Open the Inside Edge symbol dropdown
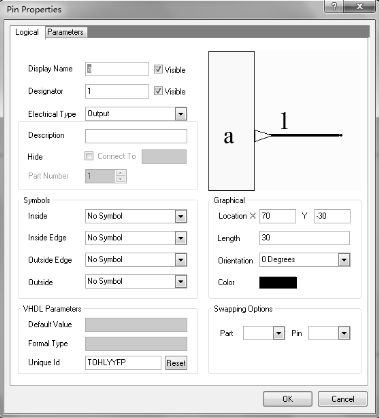This screenshot has height=418, width=379. tap(181, 238)
